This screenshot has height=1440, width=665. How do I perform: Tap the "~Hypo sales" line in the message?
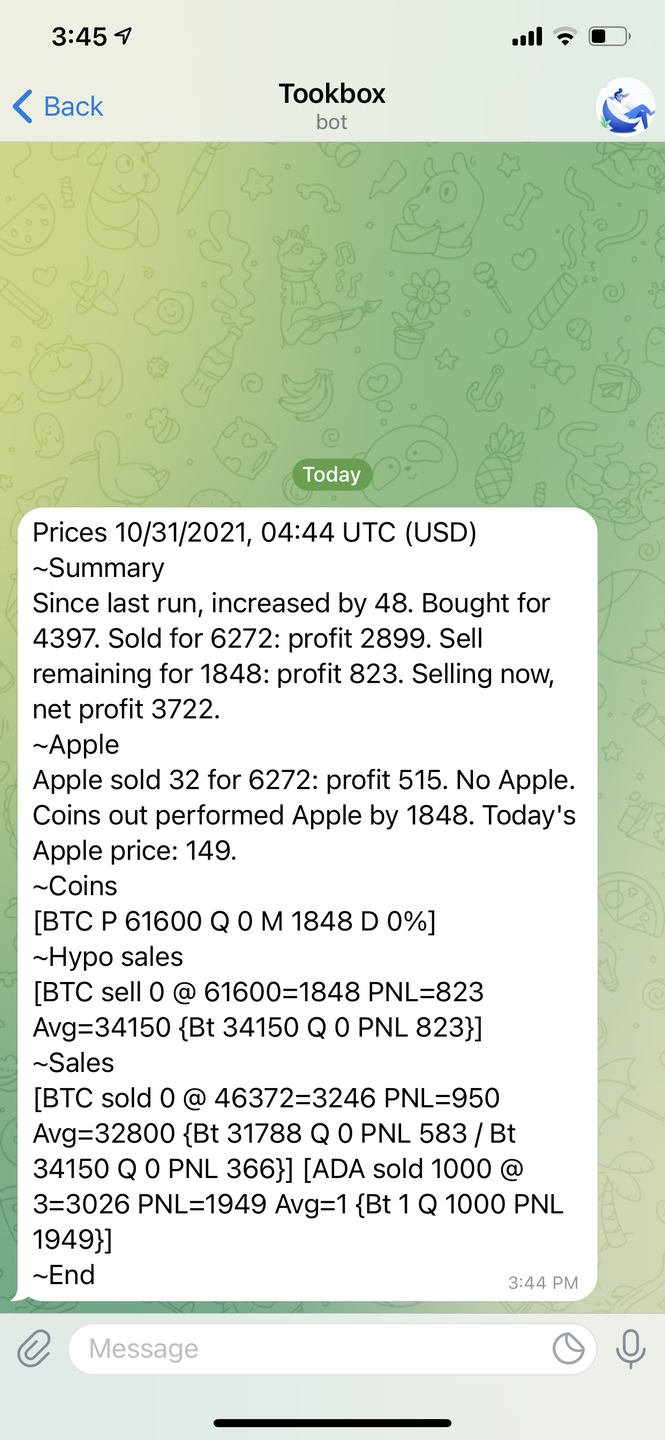(108, 957)
